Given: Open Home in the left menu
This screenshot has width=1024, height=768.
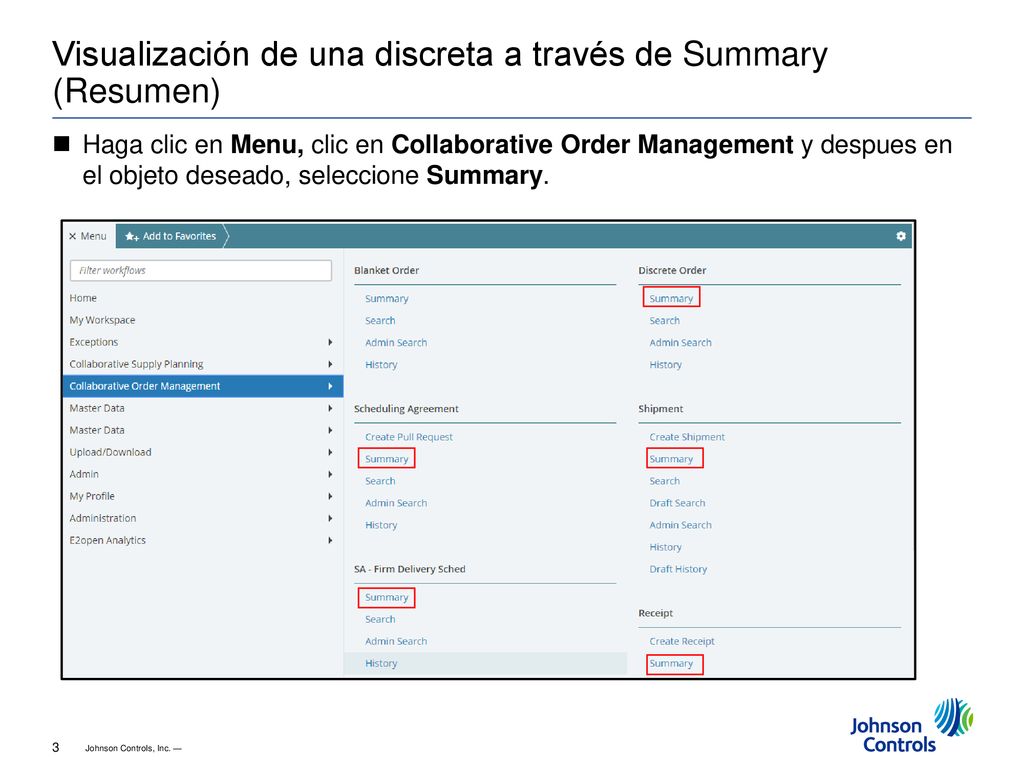Looking at the screenshot, I should [x=83, y=298].
